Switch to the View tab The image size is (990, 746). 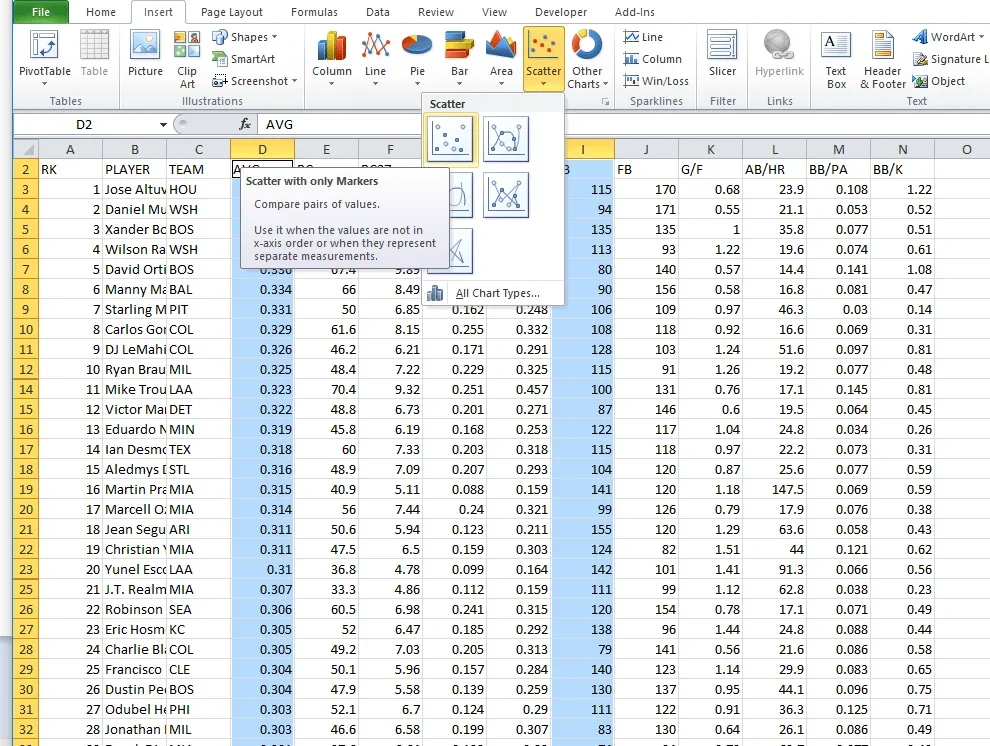tap(494, 12)
